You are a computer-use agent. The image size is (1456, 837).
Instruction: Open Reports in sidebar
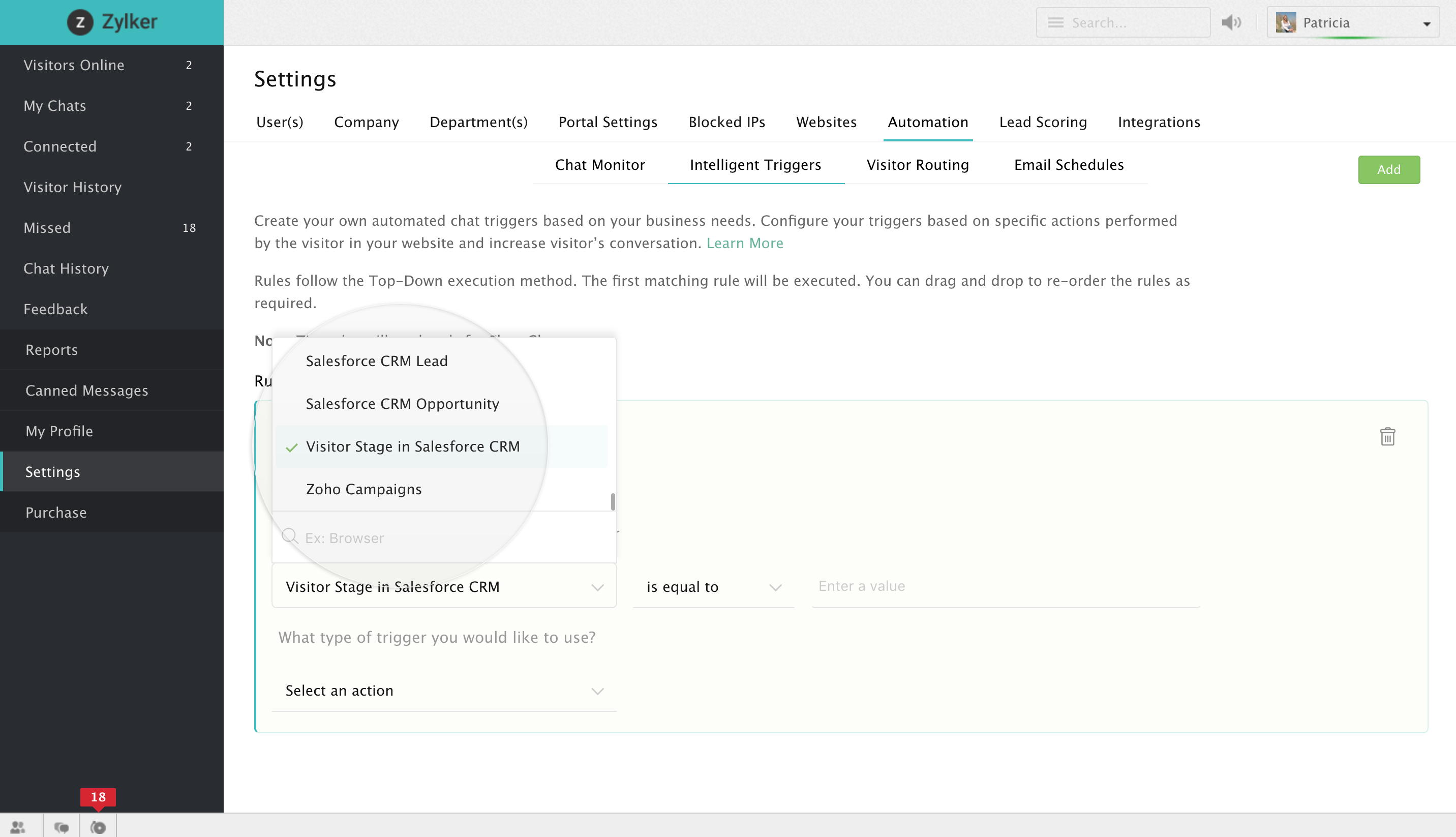111,349
